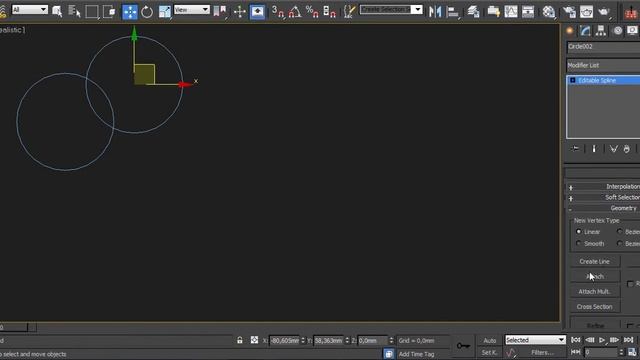Click the Y coordinate input field
This screenshot has width=640, height=360.
pyautogui.click(x=329, y=340)
